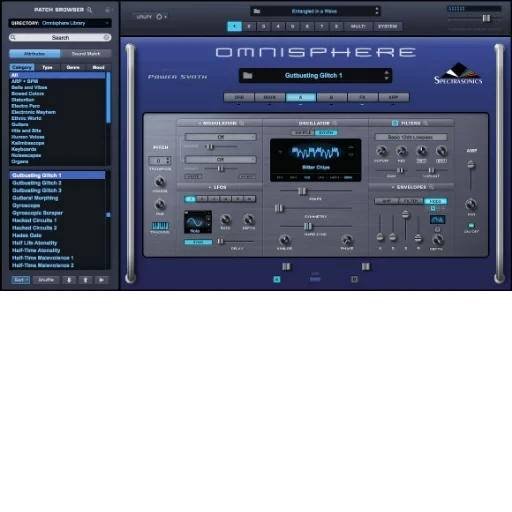512x512 pixels.
Task: Click the Amp level fader
Action: point(471,164)
